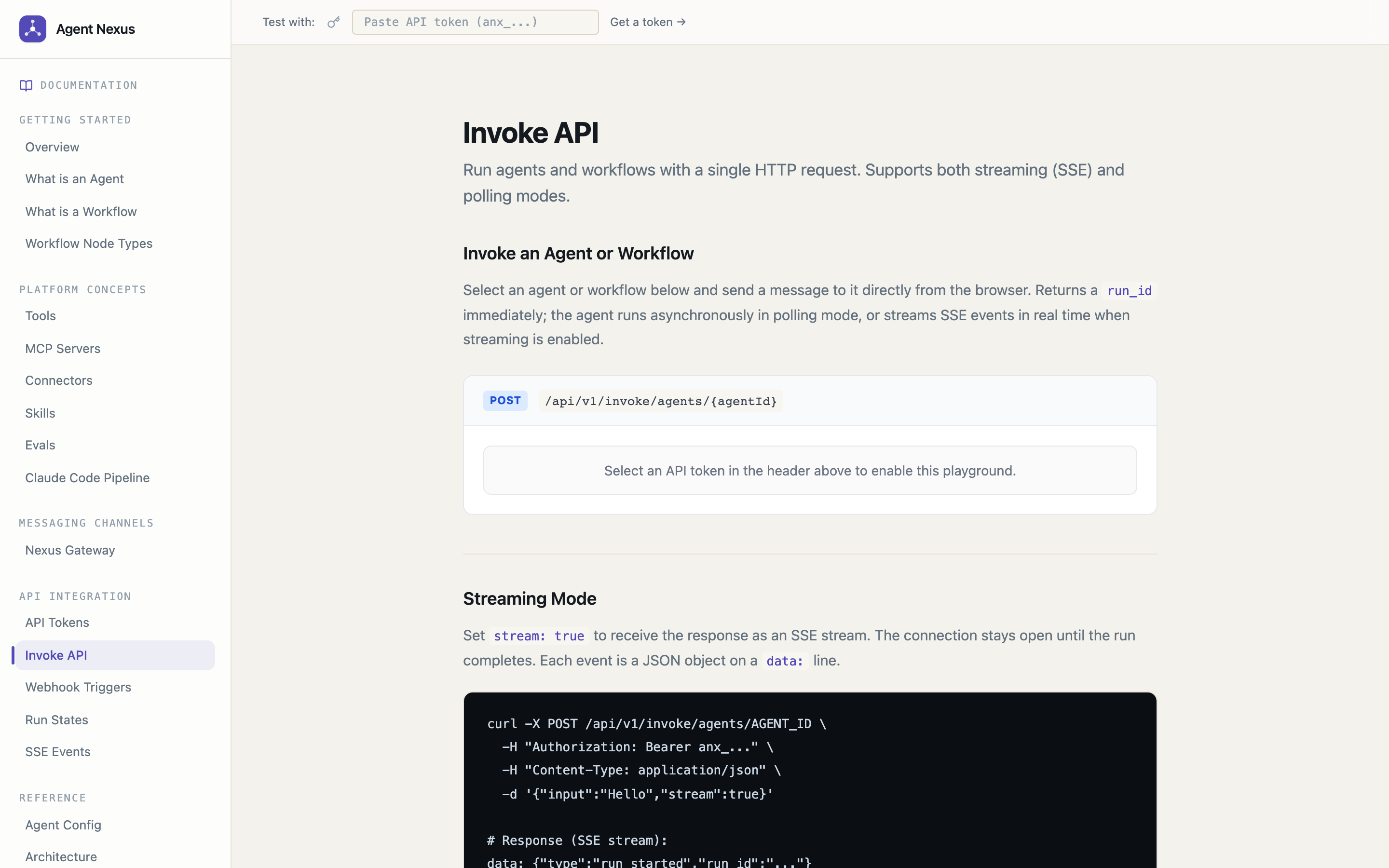
Task: Click the Documentation book icon
Action: tap(26, 85)
